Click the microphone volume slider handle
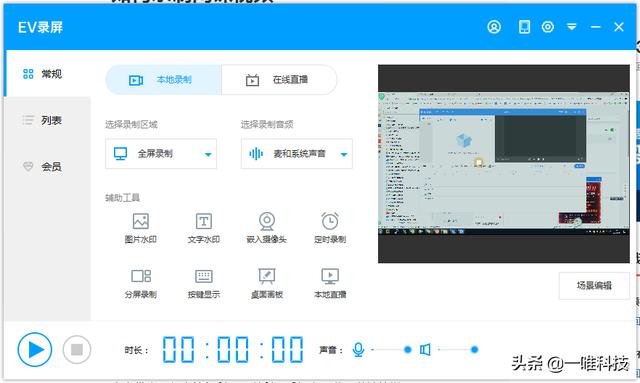 [x=407, y=350]
